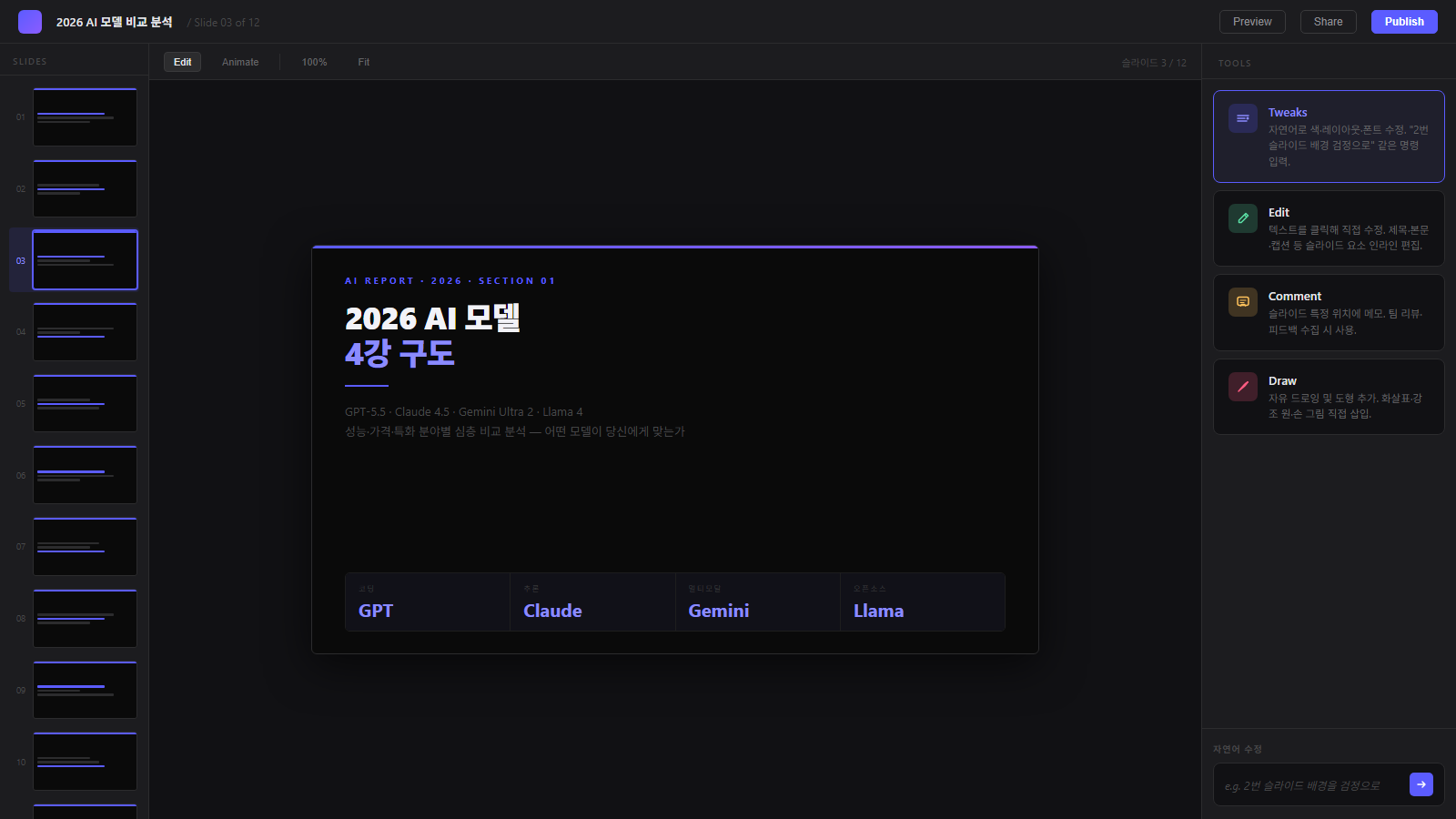Switch to Animate mode tab

[240, 62]
